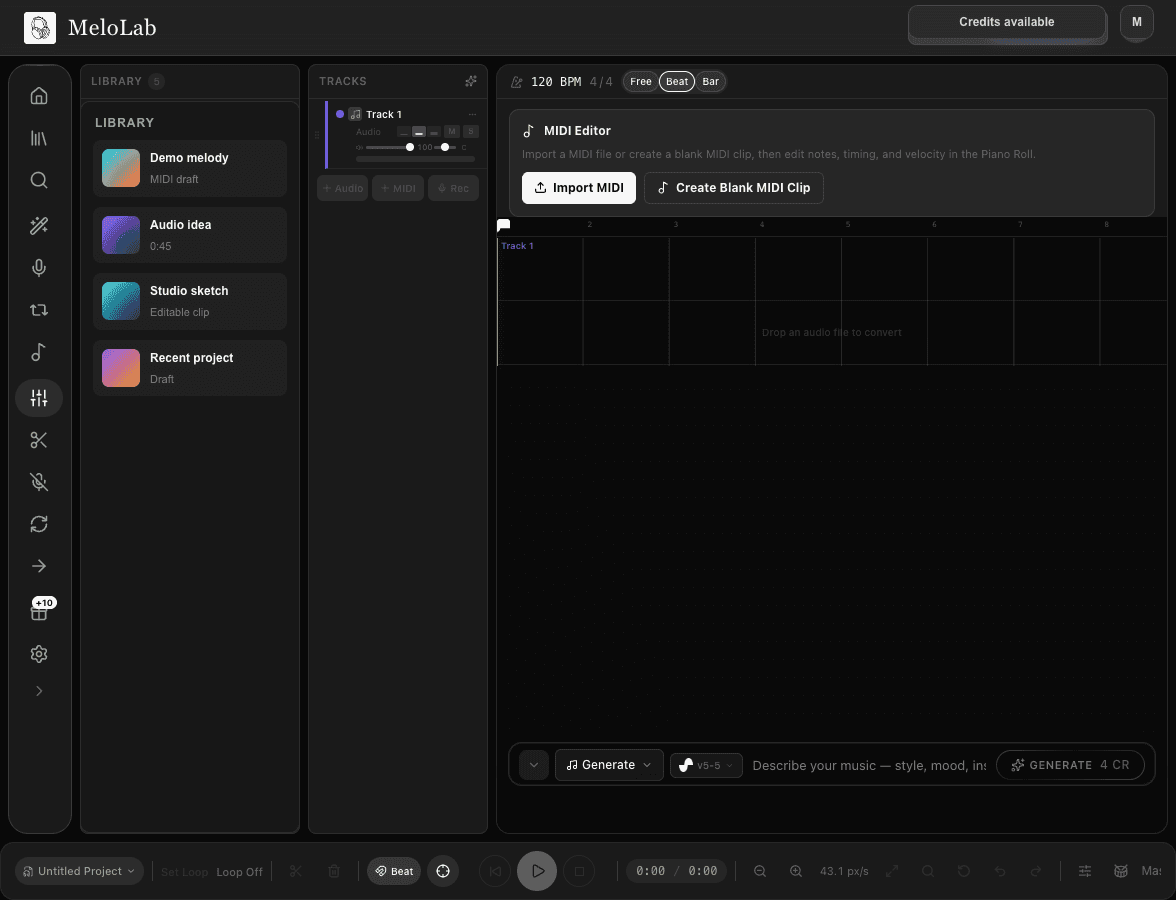Click the Credits available button
This screenshot has height=900, width=1176.
point(1006,22)
